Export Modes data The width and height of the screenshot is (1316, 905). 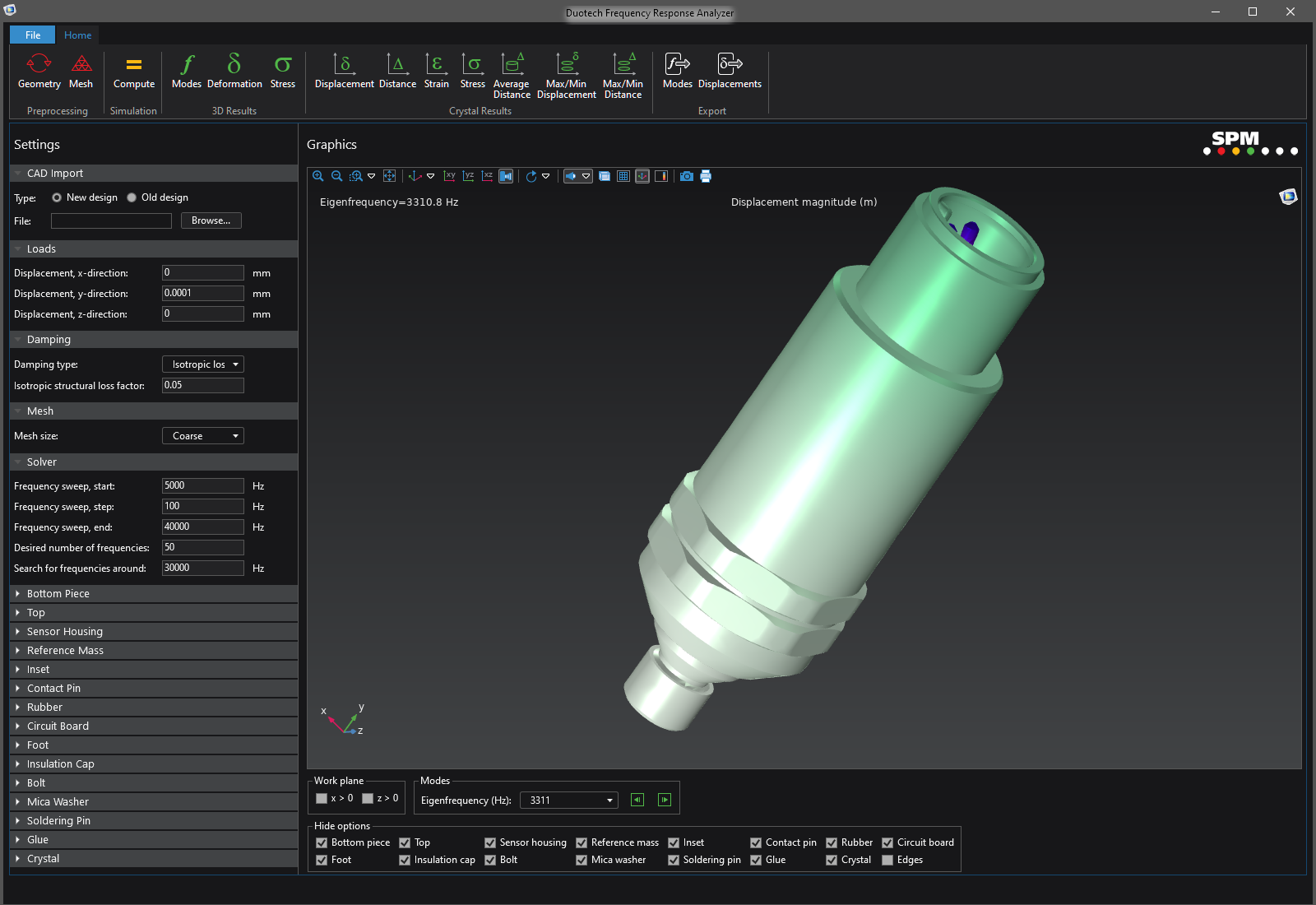(x=678, y=72)
